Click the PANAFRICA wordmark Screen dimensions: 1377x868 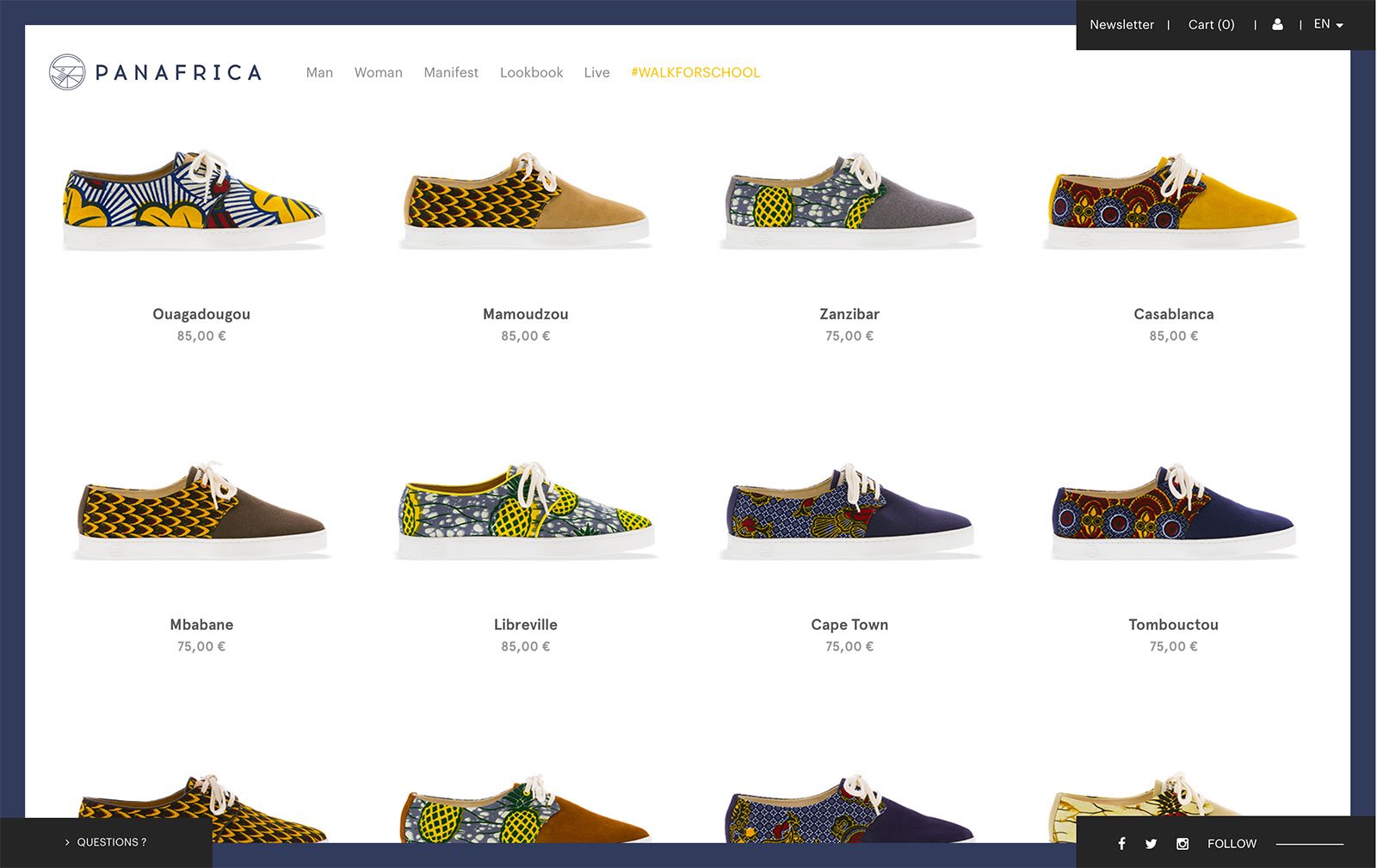pyautogui.click(x=178, y=72)
